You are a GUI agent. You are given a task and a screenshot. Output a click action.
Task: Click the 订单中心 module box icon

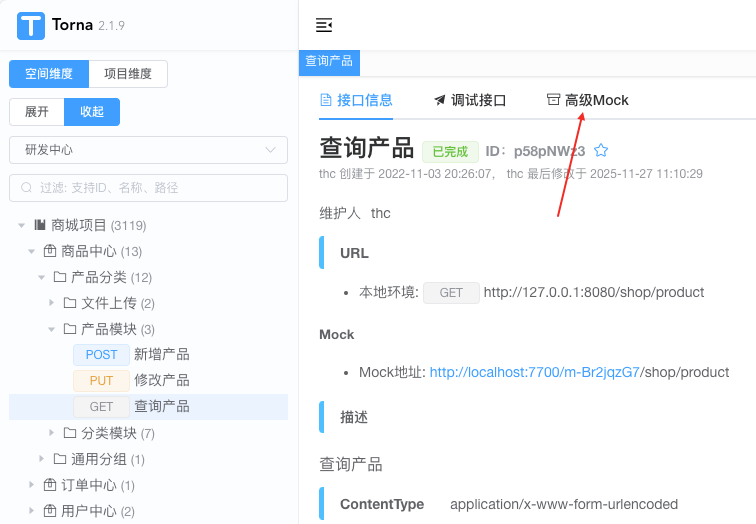click(50, 484)
